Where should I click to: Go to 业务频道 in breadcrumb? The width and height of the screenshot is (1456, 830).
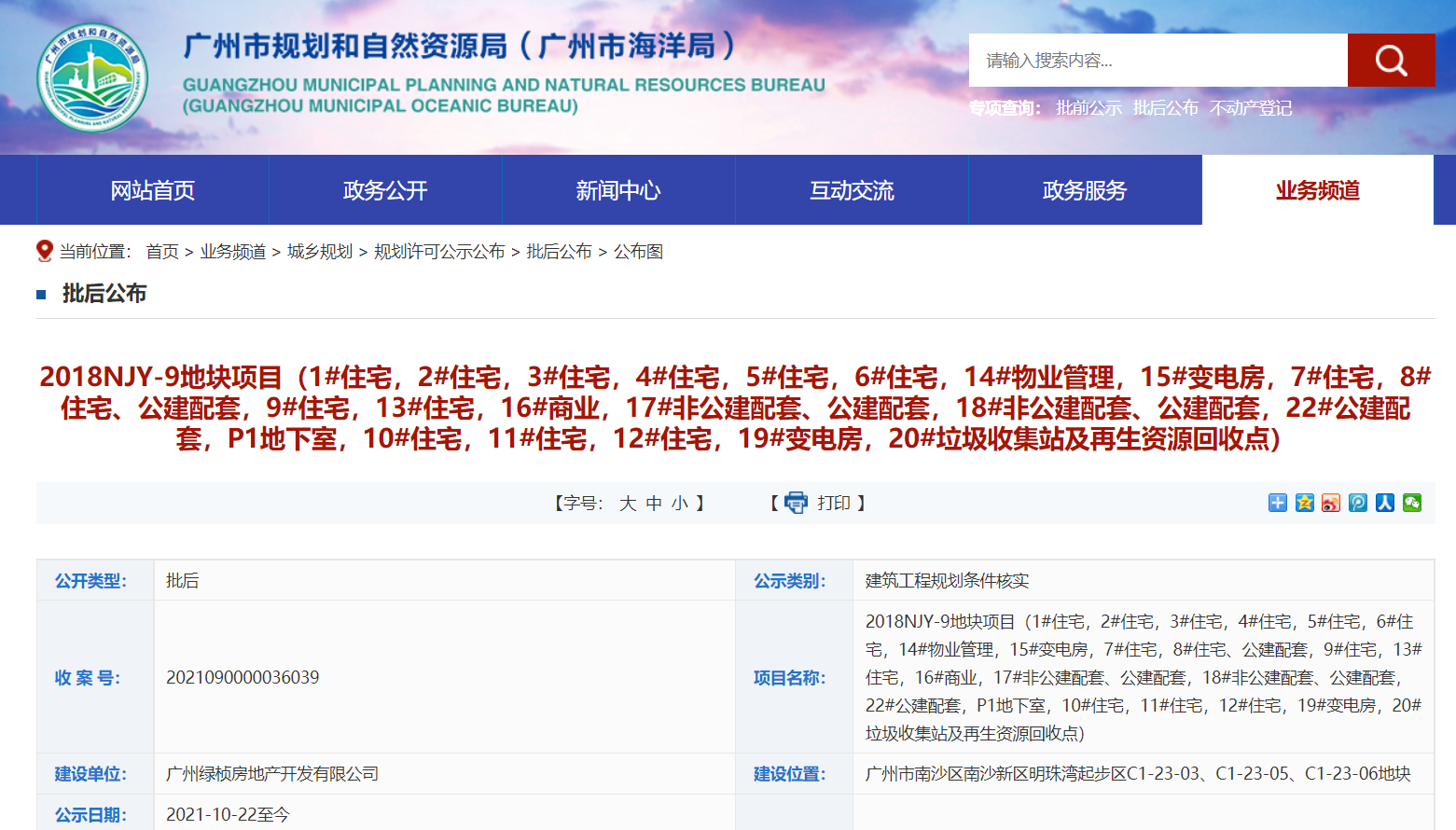(233, 252)
